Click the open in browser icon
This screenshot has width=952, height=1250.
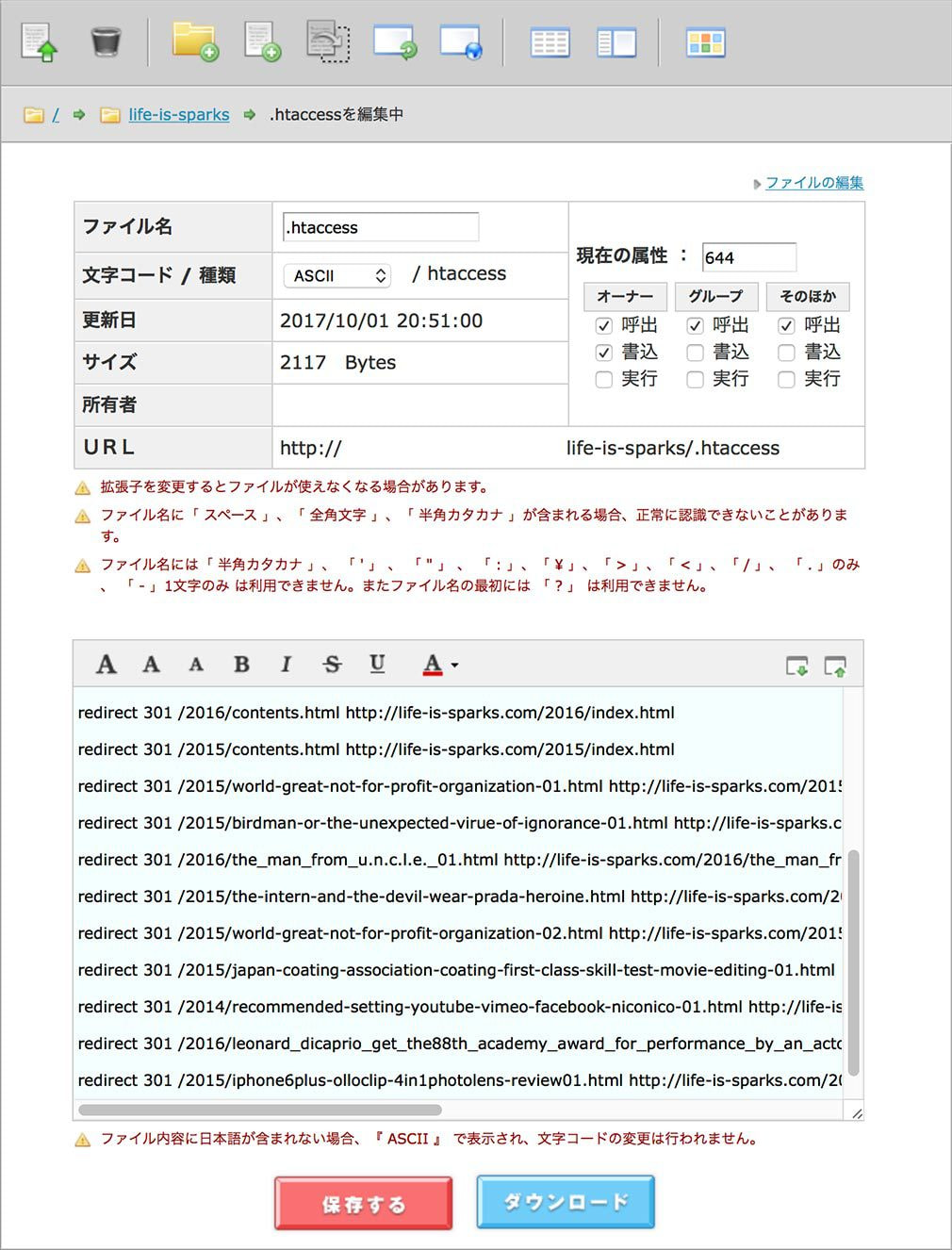tap(462, 42)
